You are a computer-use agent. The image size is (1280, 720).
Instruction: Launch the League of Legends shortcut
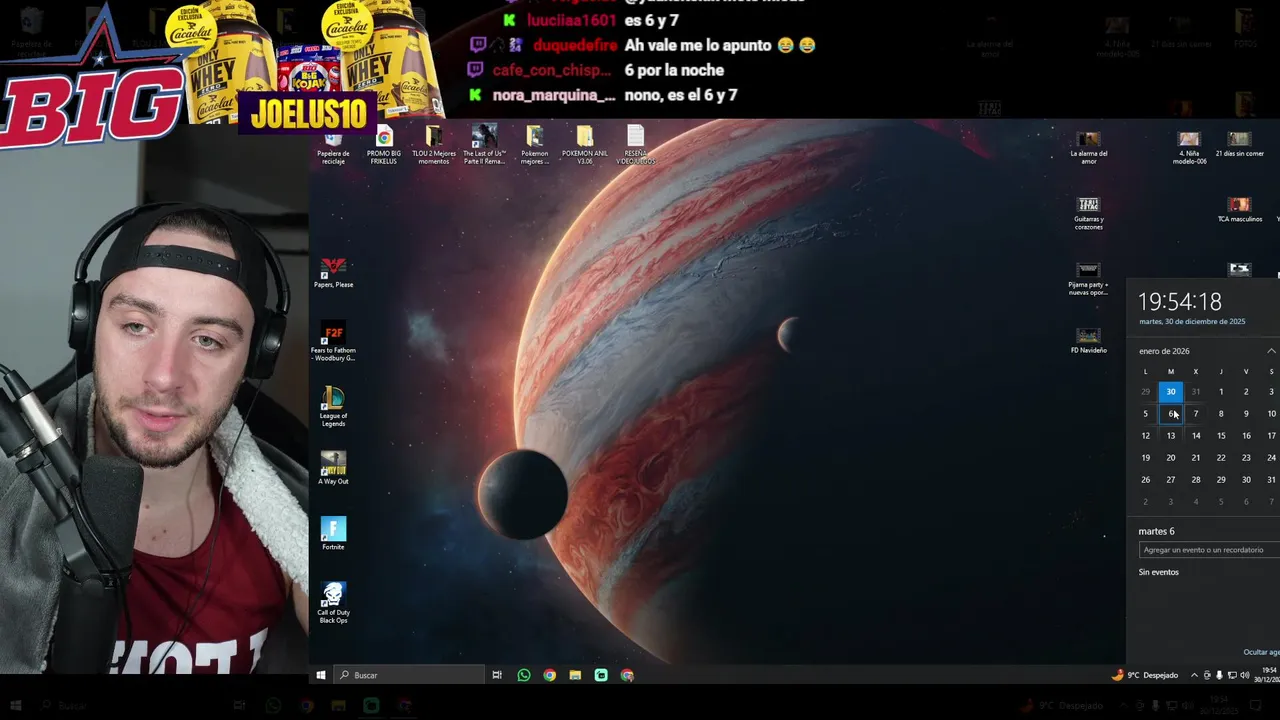click(x=333, y=408)
